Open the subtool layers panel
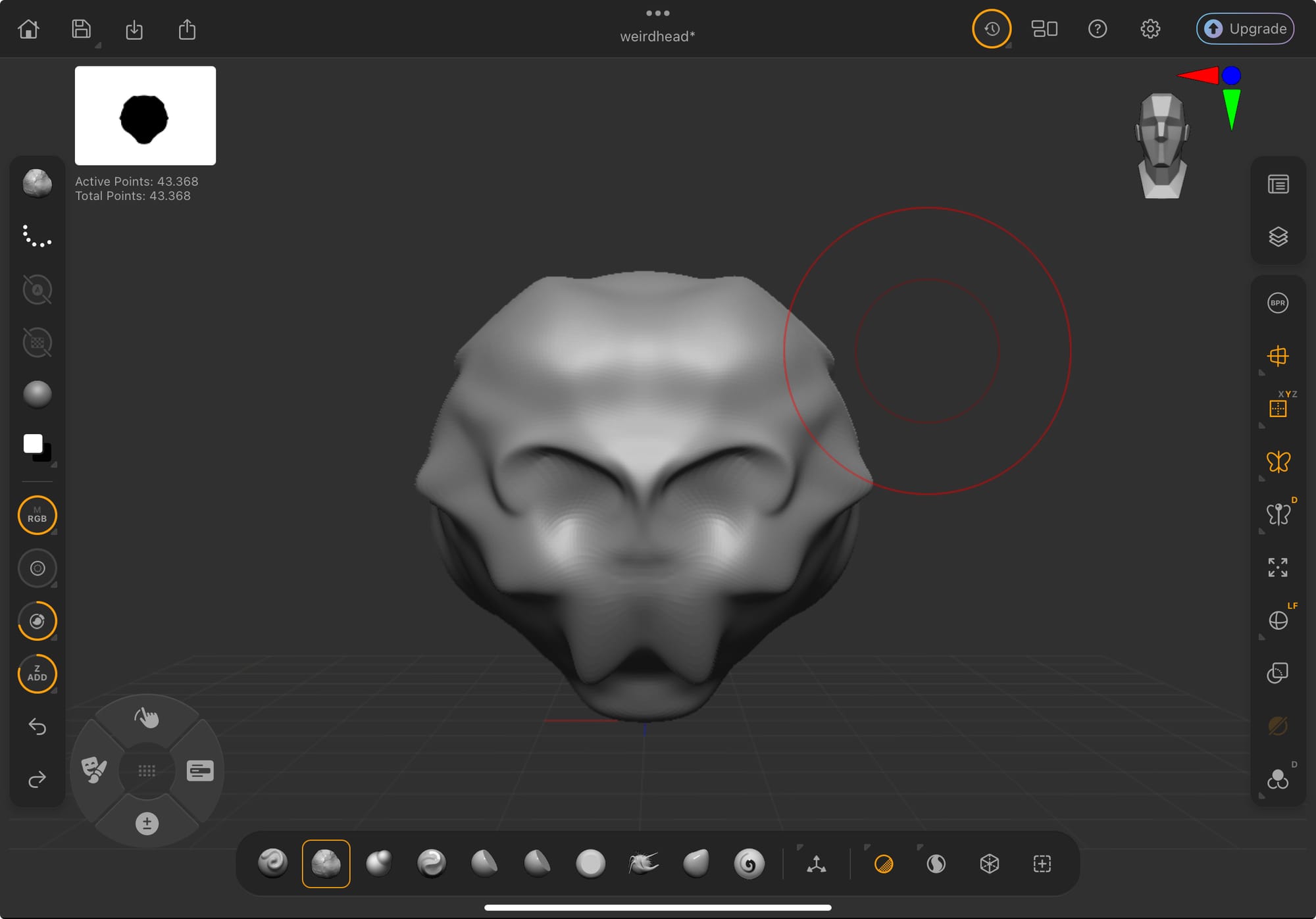1316x919 pixels. (1277, 236)
